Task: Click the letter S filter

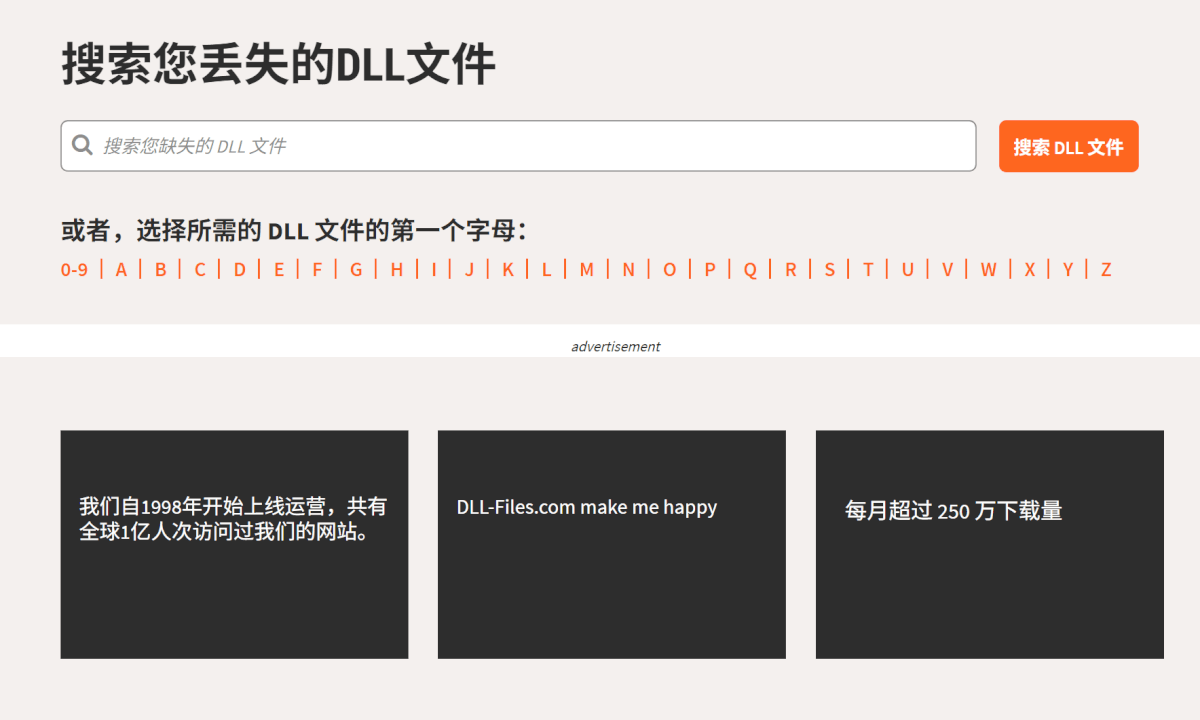Action: point(829,269)
